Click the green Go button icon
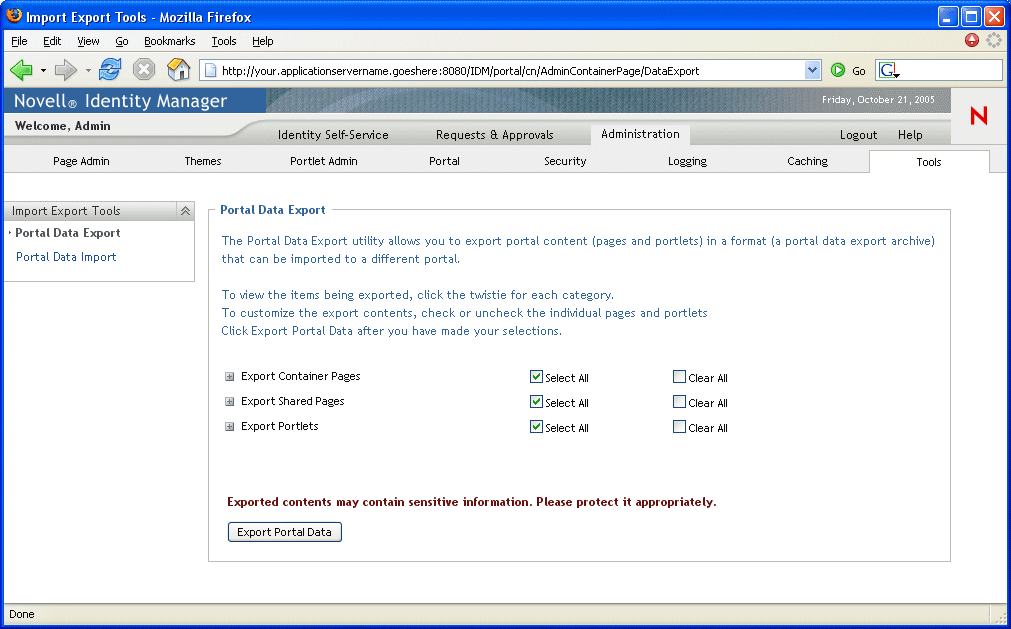Screen dimensions: 1011x629 pos(838,70)
